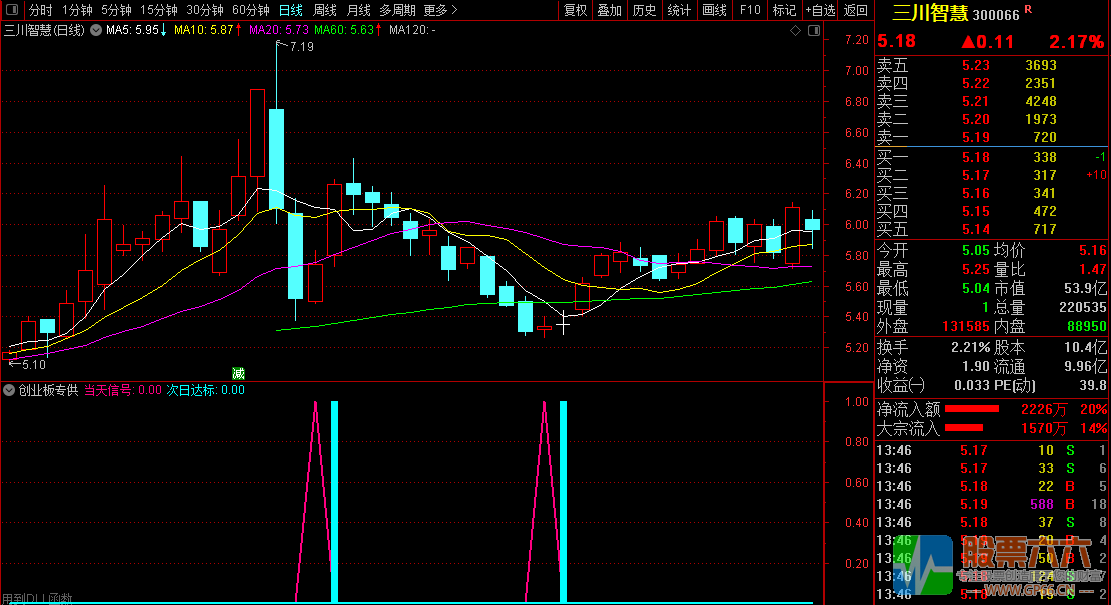Select the 画线 drawing tool
The image size is (1111, 605).
point(714,10)
